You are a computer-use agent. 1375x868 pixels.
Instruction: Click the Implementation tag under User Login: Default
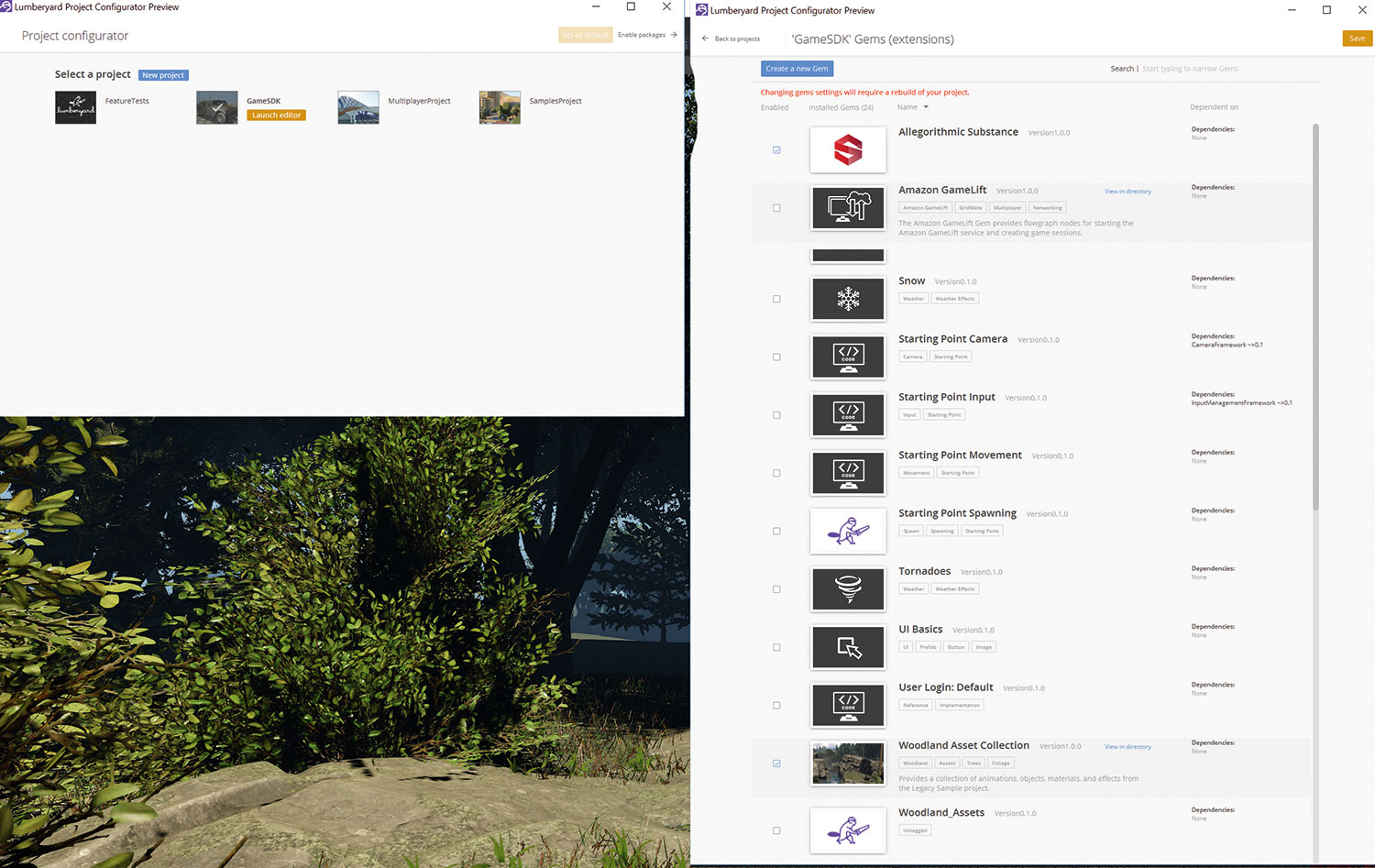(x=959, y=706)
